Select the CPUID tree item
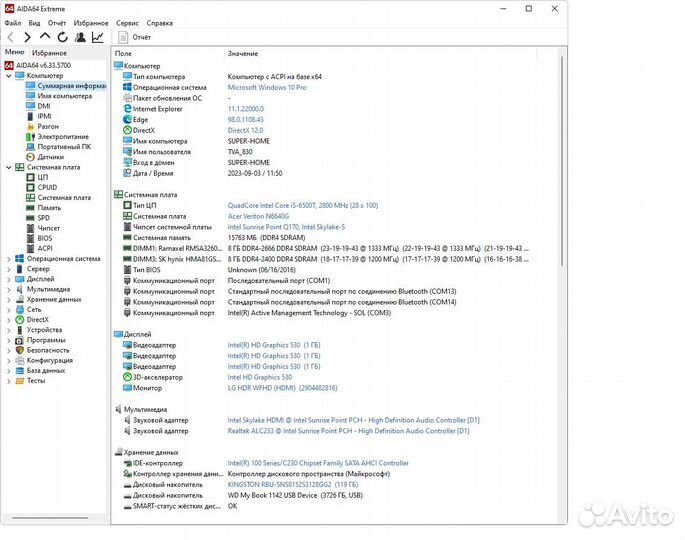 tap(42, 187)
